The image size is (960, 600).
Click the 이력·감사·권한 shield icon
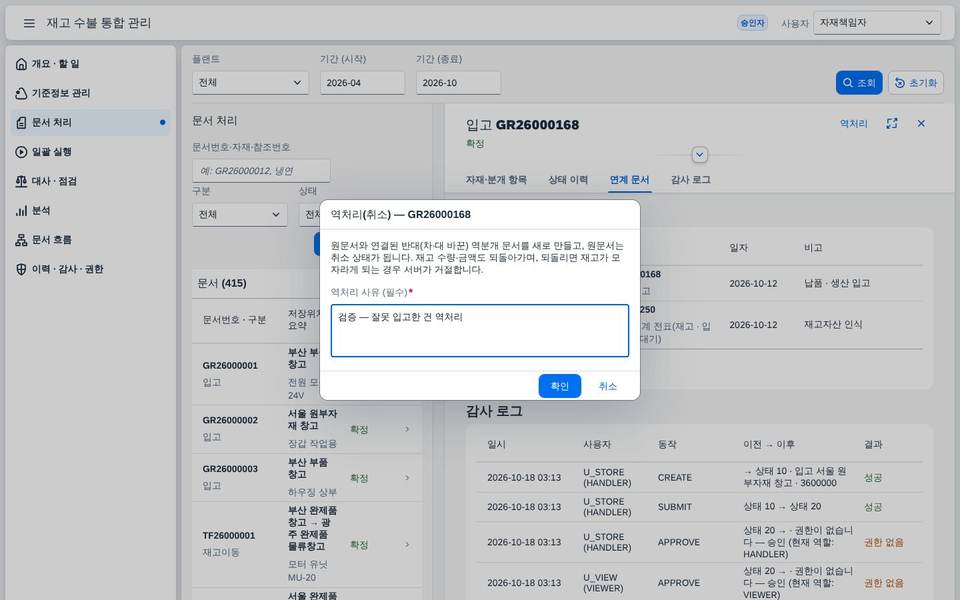[x=21, y=269]
